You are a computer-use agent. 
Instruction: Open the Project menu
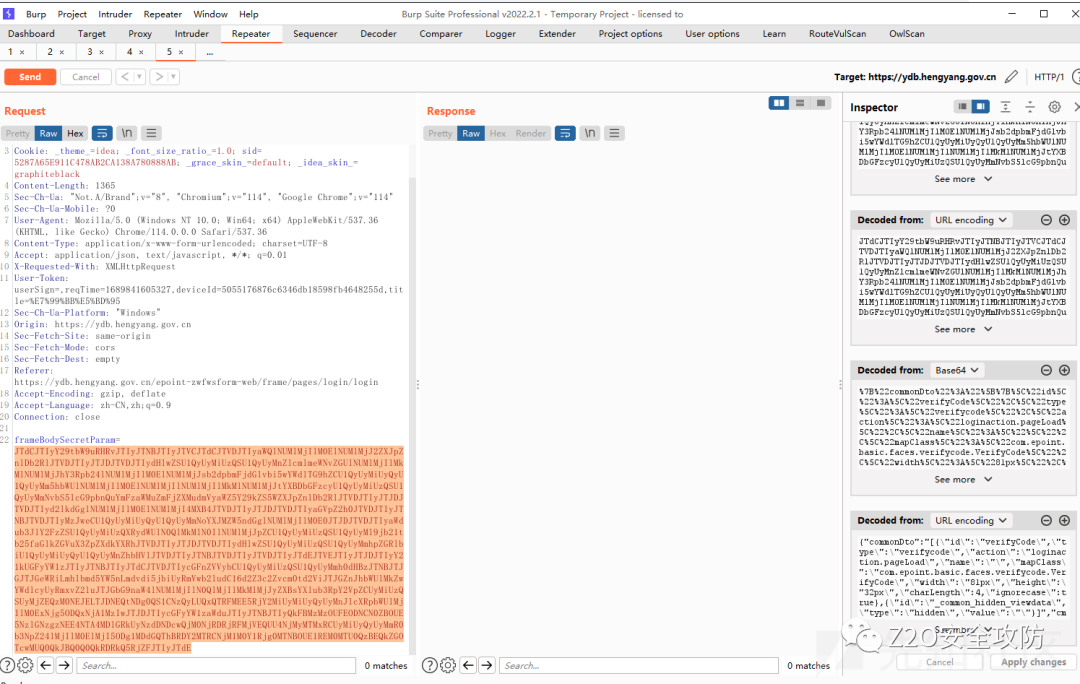[72, 14]
